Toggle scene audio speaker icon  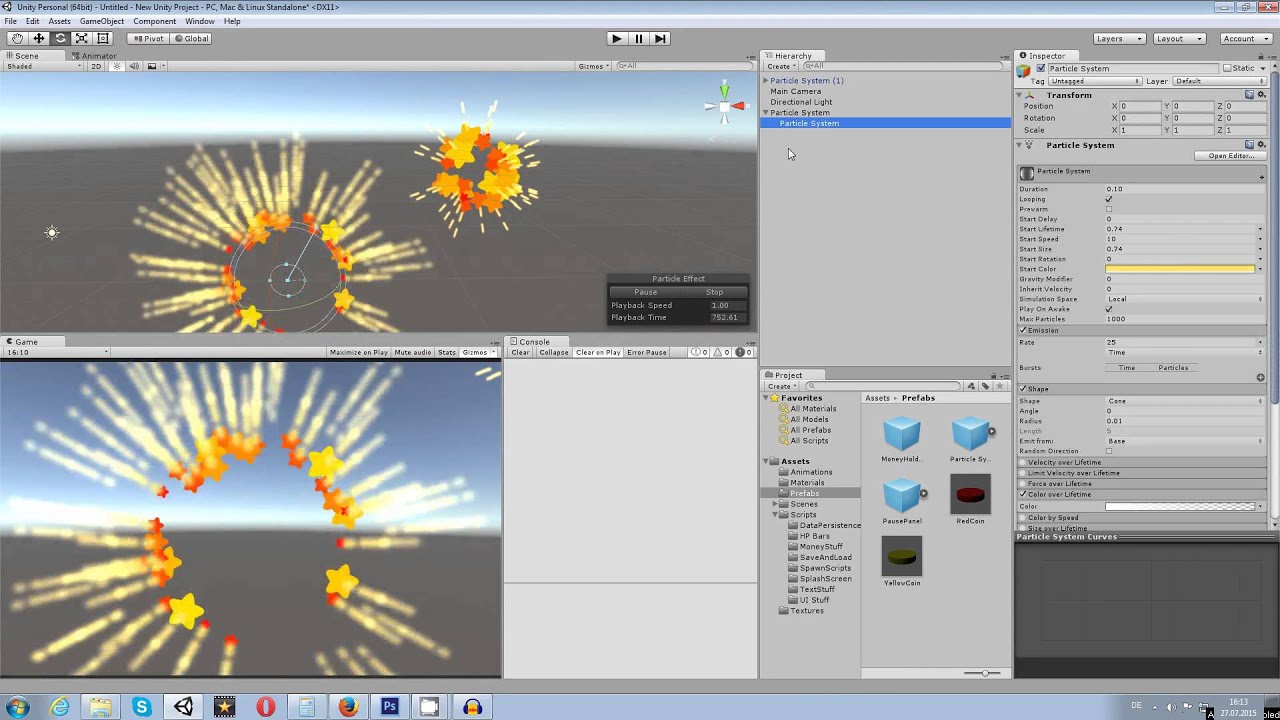click(x=134, y=66)
